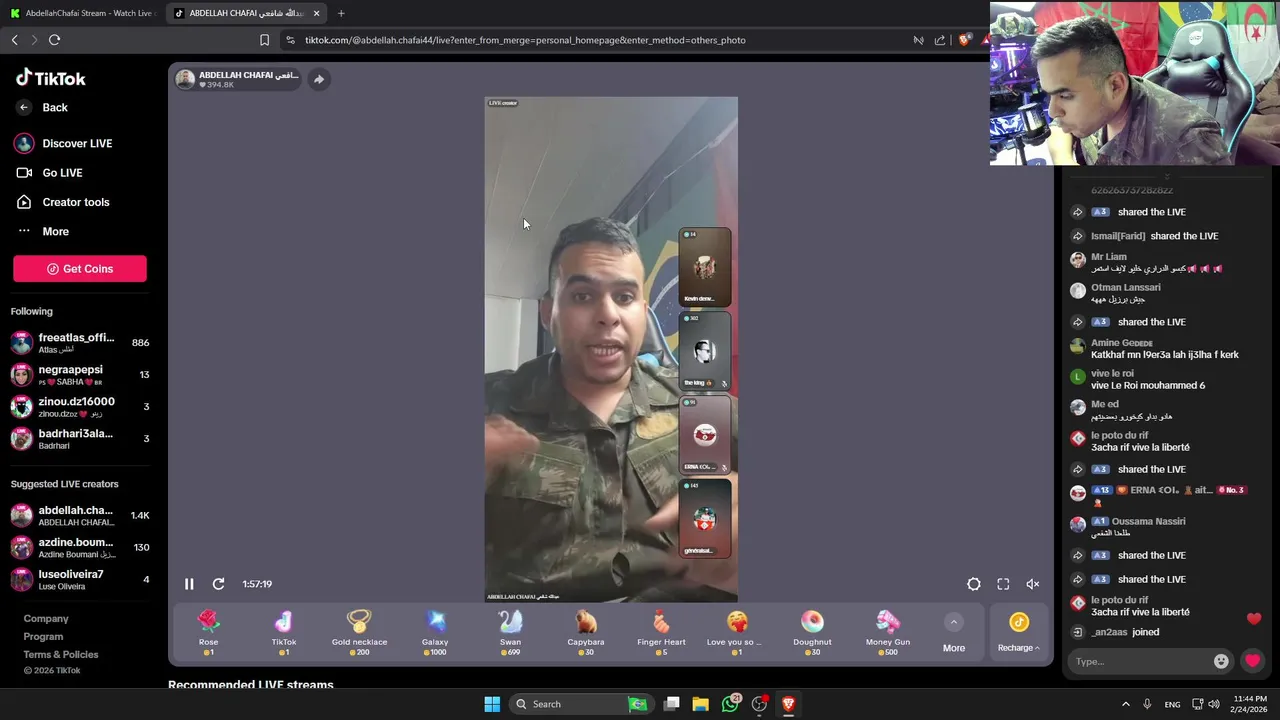The width and height of the screenshot is (1280, 720).
Task: Click Mr Liam's chat username
Action: point(1109,257)
